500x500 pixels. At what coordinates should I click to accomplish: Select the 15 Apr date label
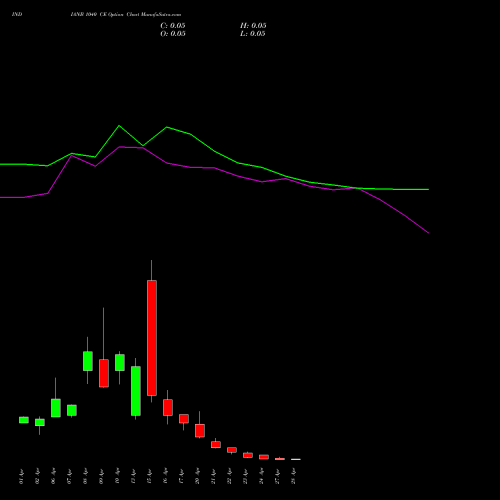pyautogui.click(x=149, y=477)
